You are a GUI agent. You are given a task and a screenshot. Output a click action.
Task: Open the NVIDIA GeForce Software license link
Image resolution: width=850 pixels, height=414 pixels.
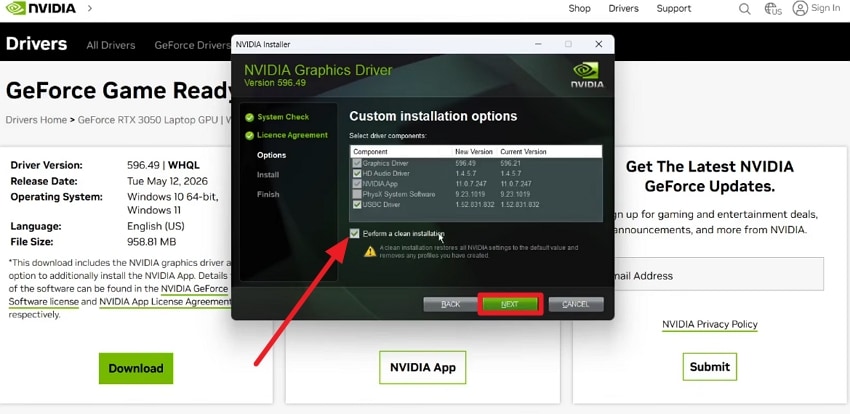[195, 289]
